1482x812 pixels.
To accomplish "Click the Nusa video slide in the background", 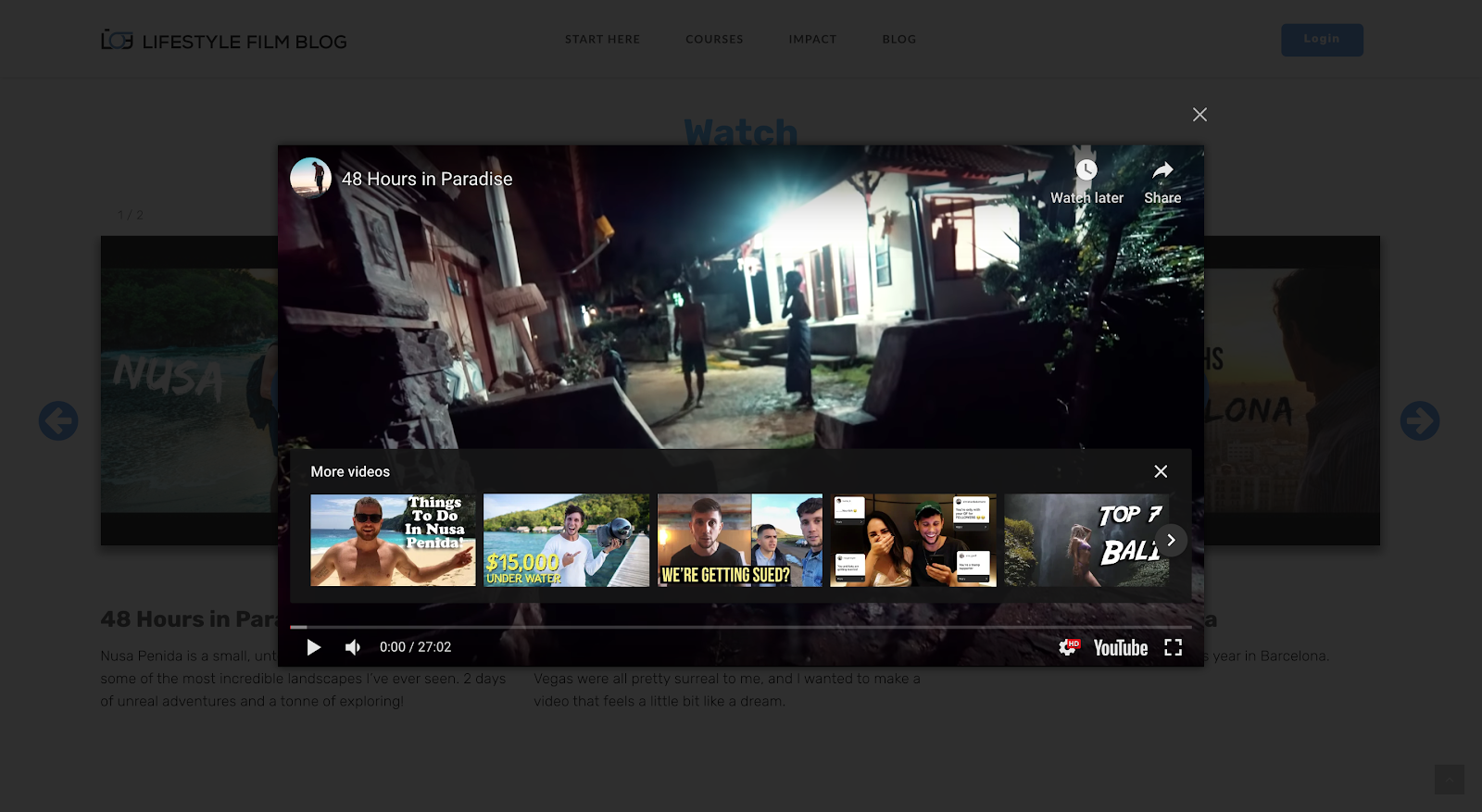I will pos(189,390).
